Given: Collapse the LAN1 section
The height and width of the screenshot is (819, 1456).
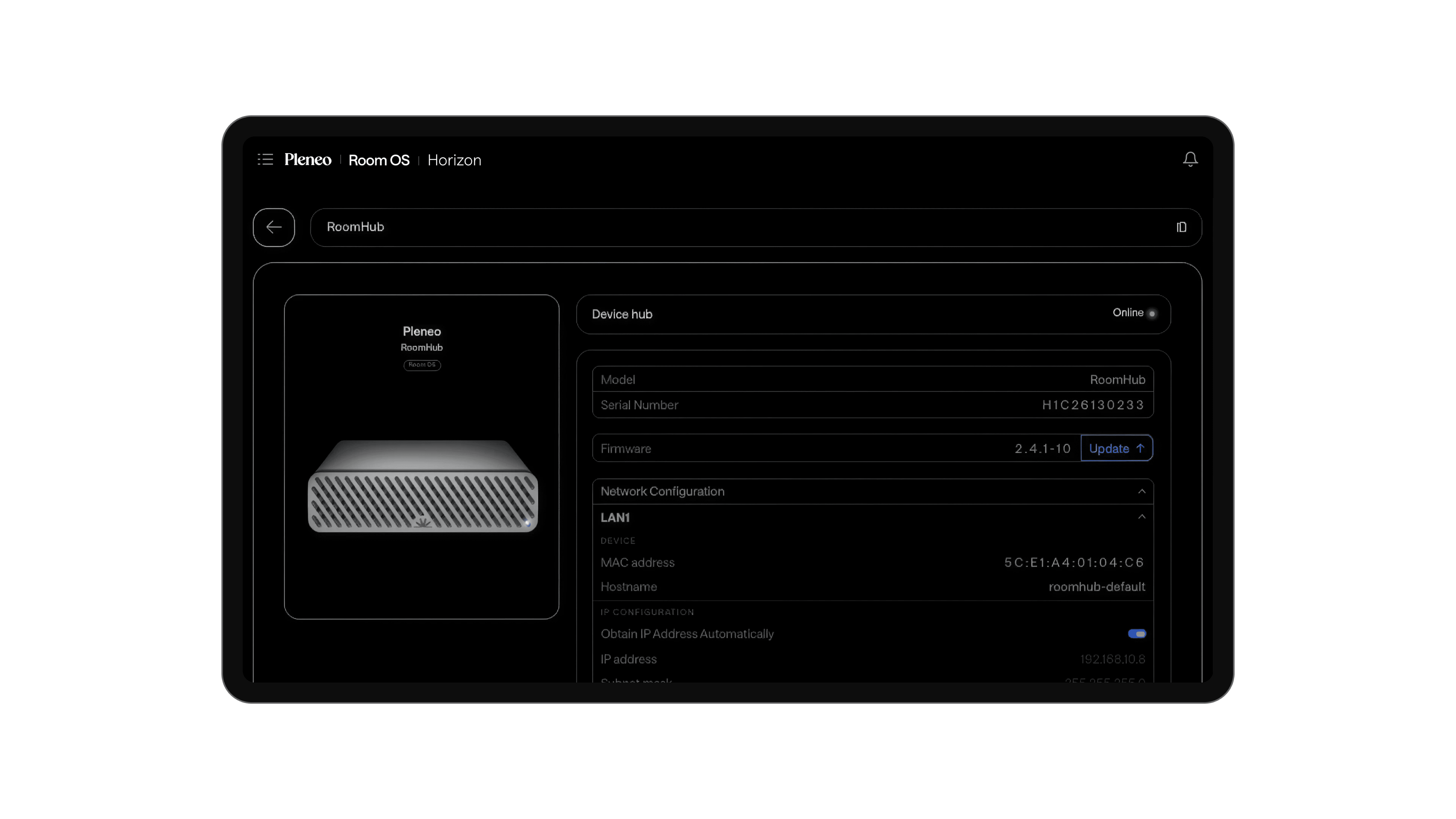Looking at the screenshot, I should (1142, 517).
